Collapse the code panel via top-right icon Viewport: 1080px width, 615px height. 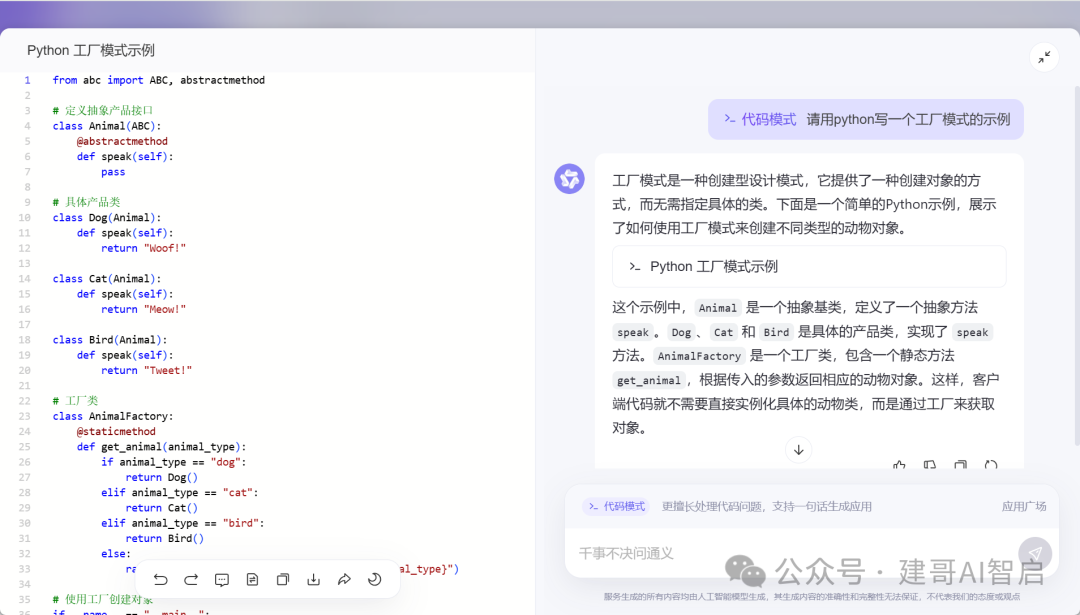tap(1044, 57)
